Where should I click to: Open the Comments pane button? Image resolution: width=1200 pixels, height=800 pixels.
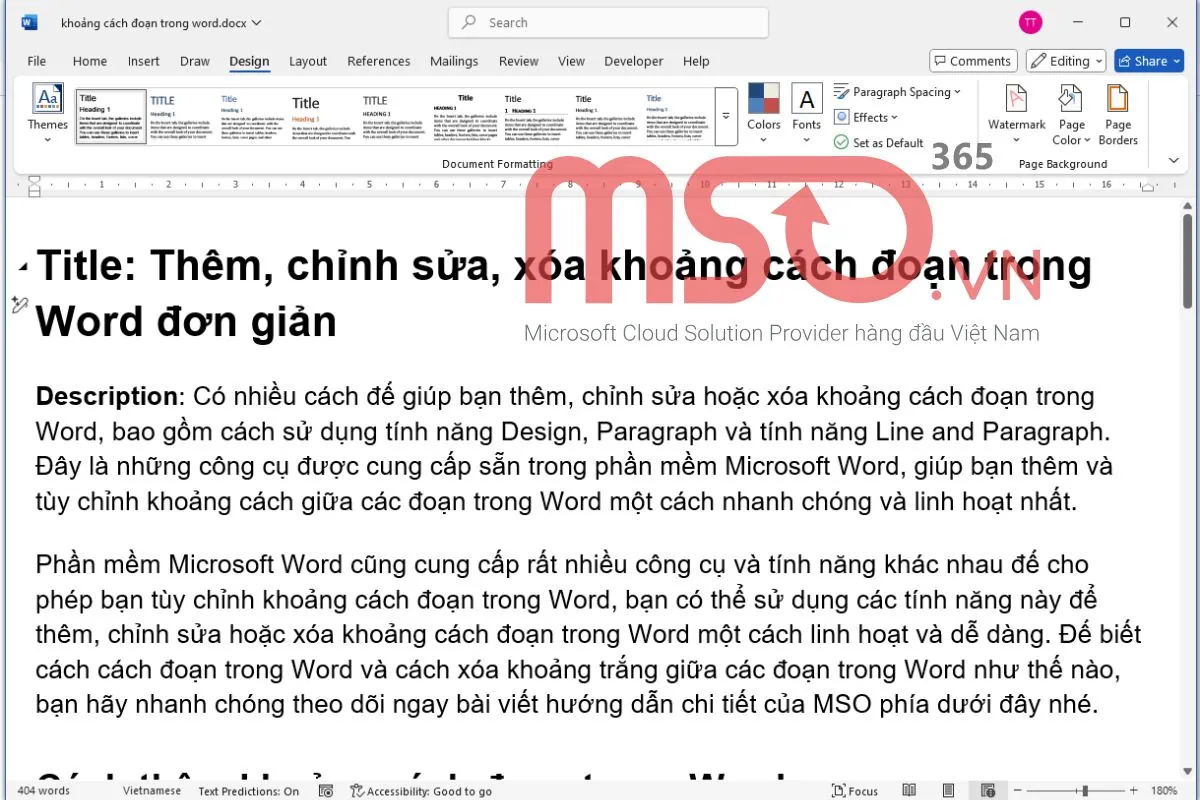coord(972,61)
